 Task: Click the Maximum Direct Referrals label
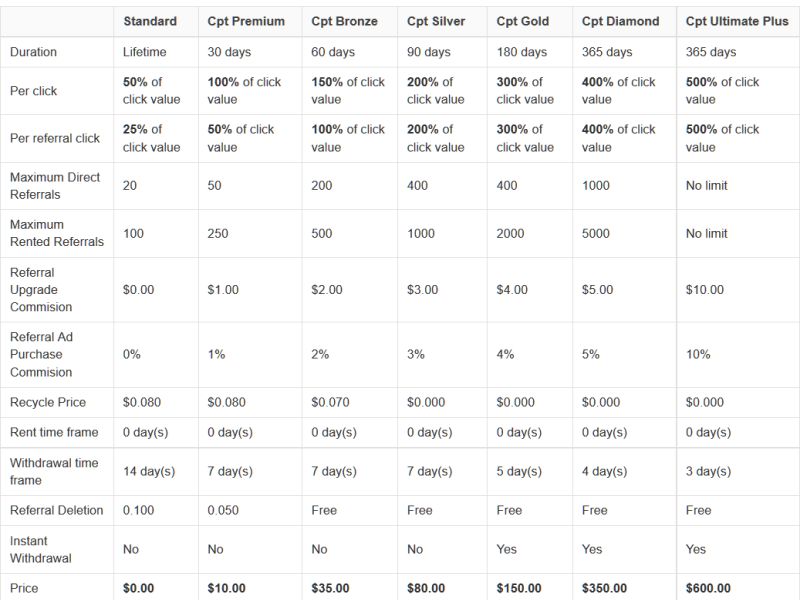click(x=55, y=186)
